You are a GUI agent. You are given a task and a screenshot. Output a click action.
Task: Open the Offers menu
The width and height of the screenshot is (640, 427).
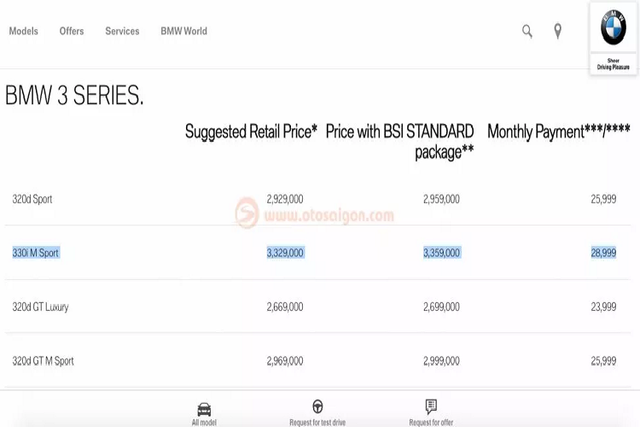click(x=72, y=31)
